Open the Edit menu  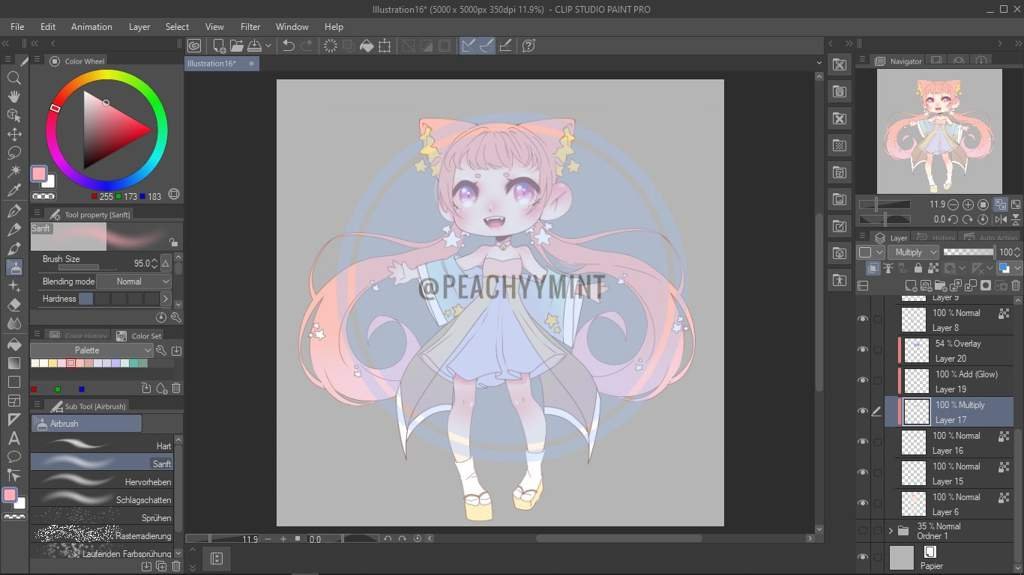coord(48,27)
